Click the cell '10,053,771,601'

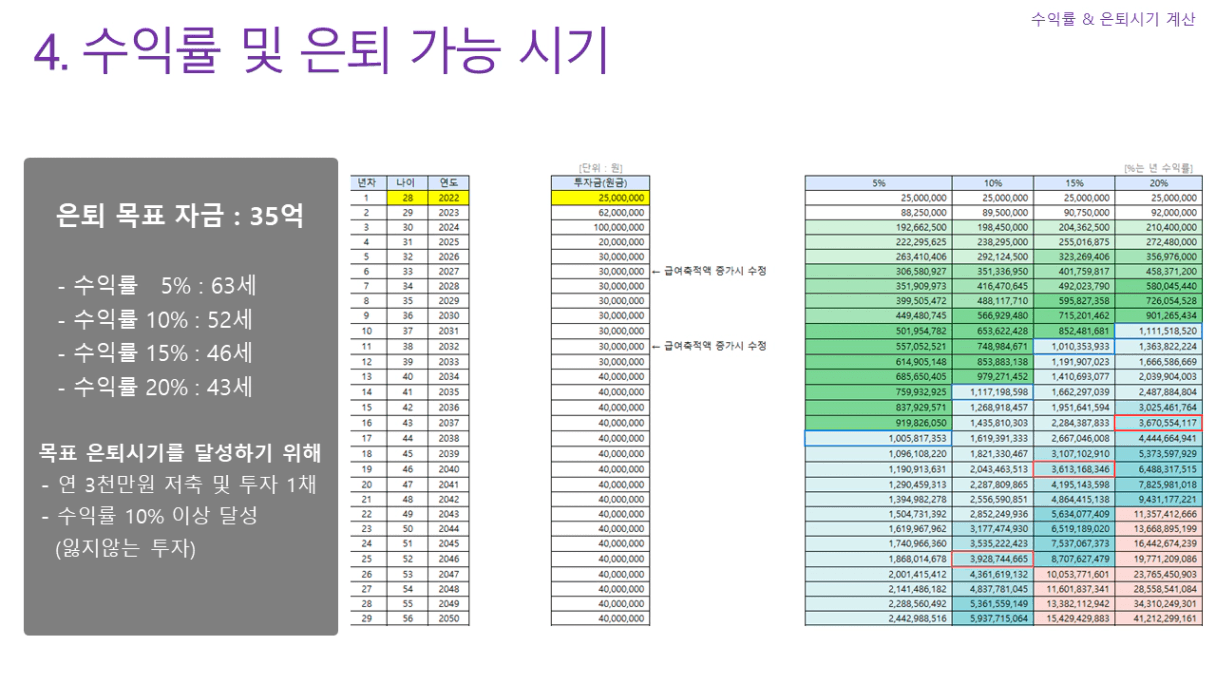coord(1074,575)
